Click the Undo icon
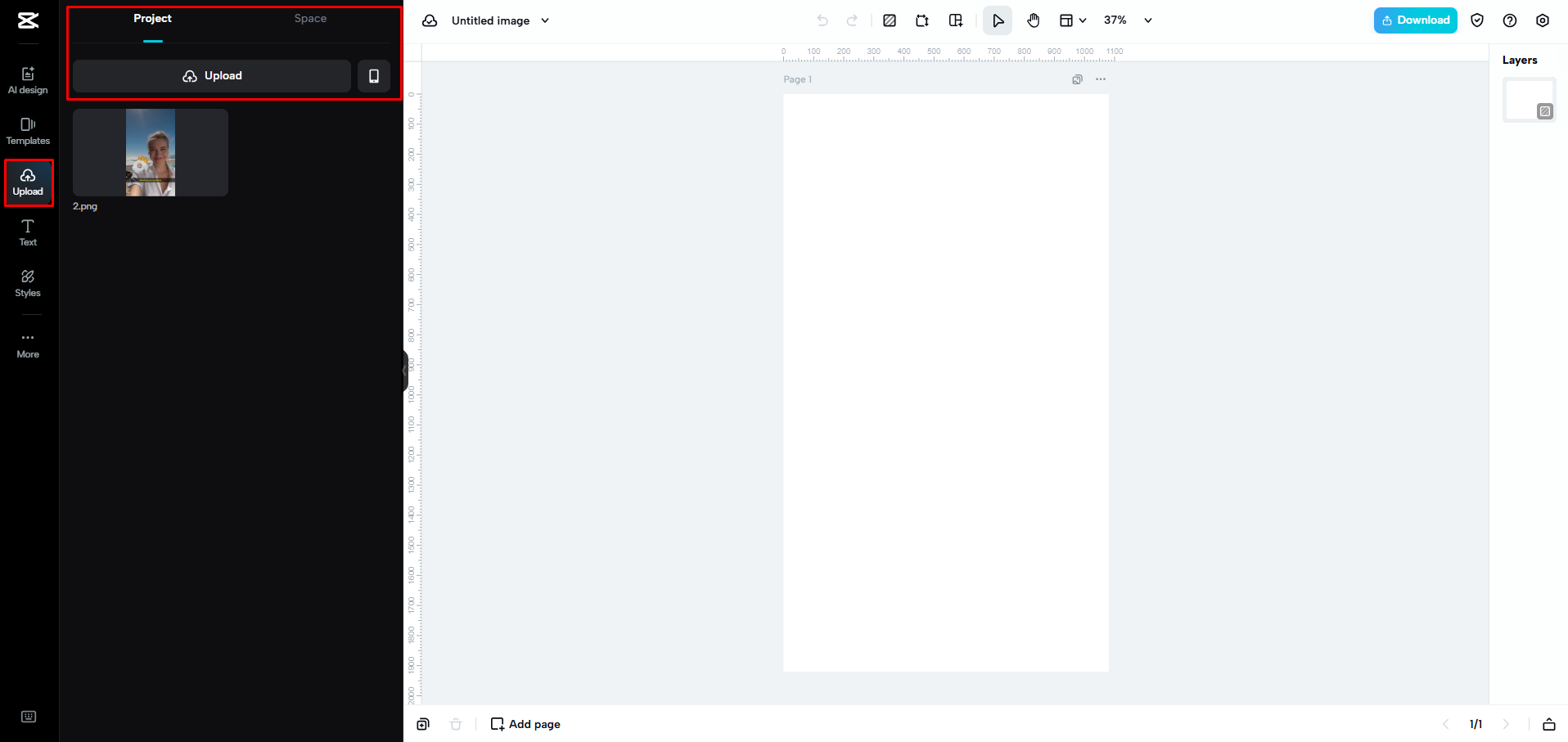Image resolution: width=1568 pixels, height=742 pixels. tap(822, 20)
